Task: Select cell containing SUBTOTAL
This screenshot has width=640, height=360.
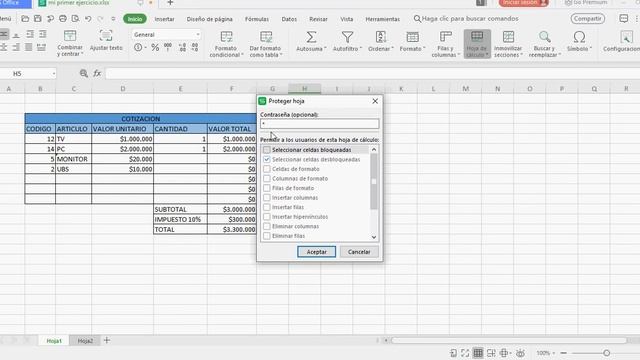Action: [180, 209]
